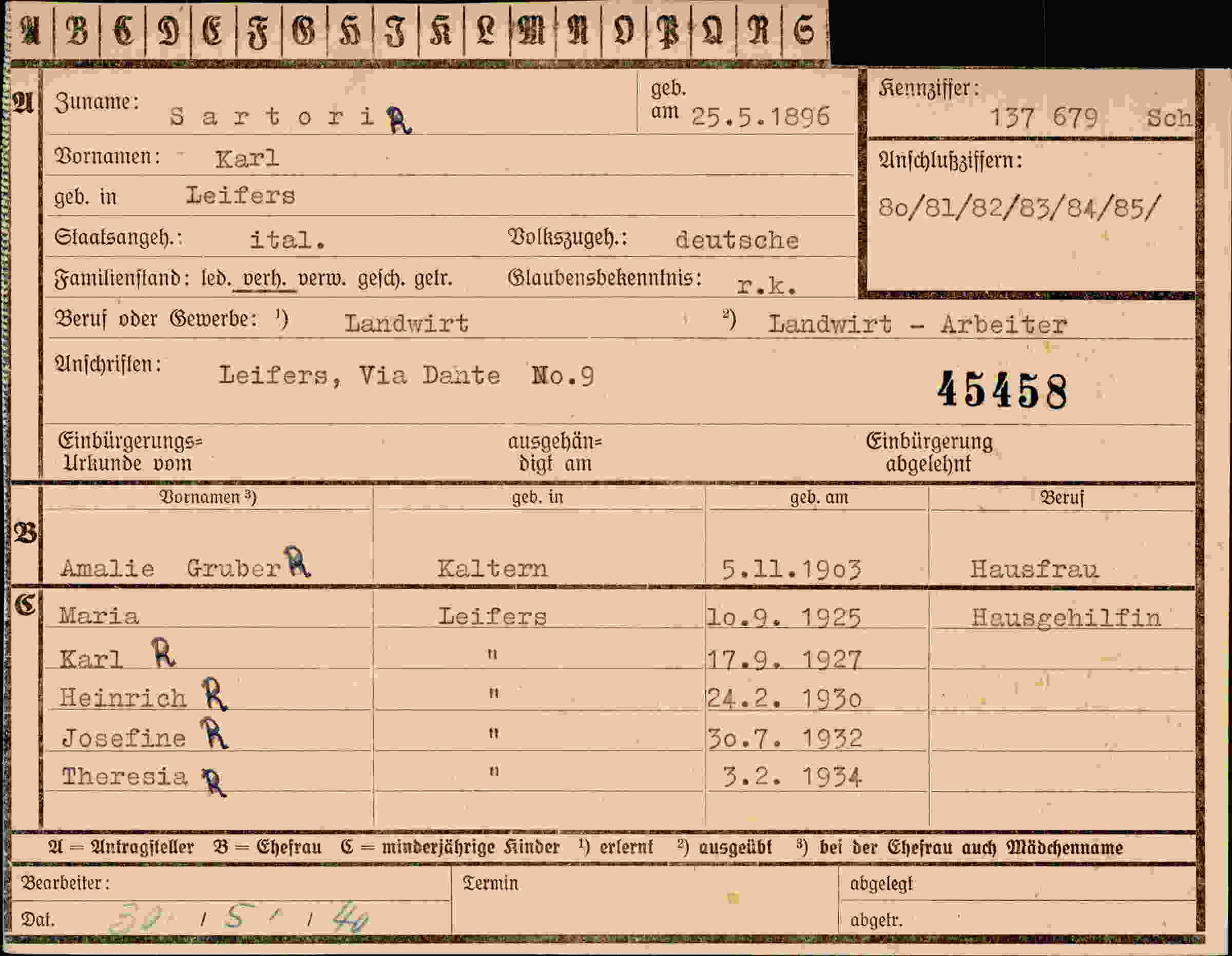Click the Kennziffer number '137 679'

(x=1044, y=118)
